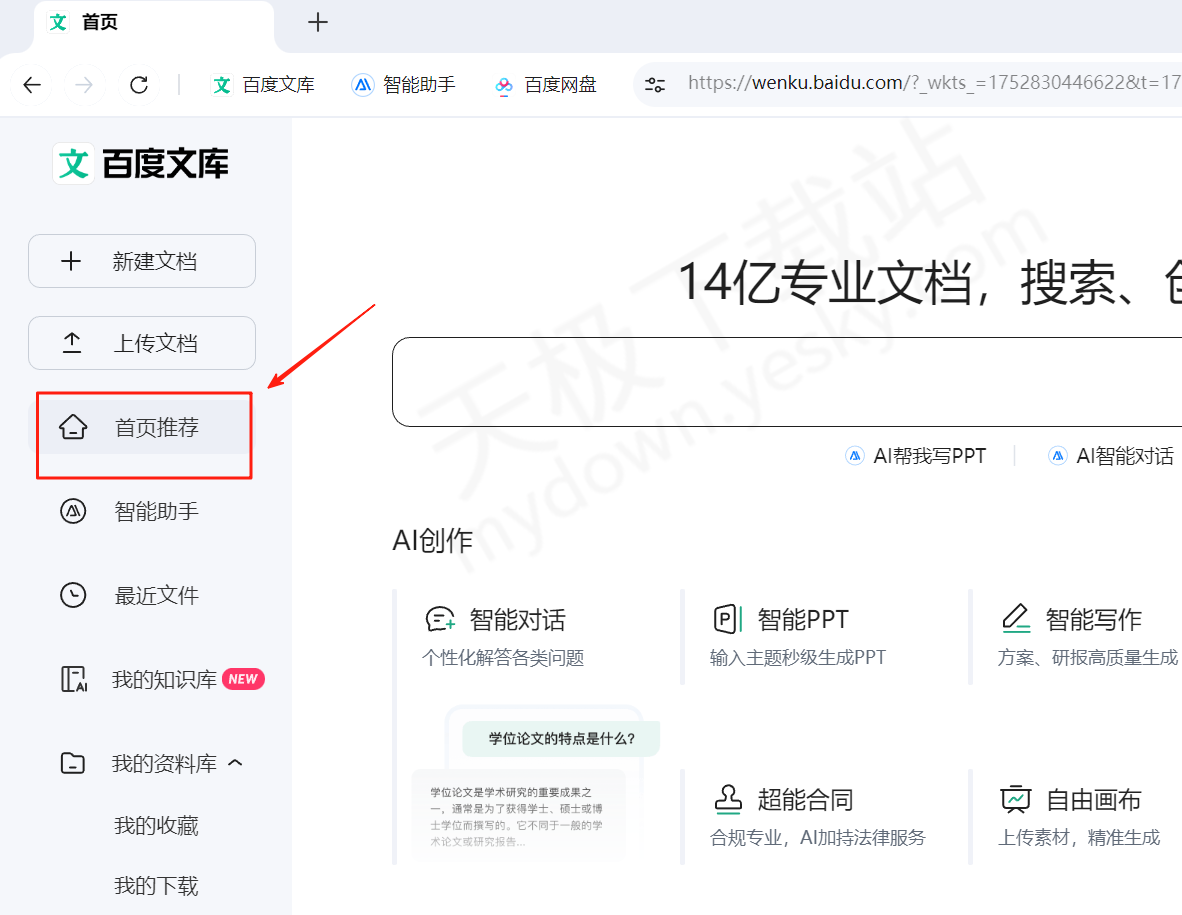Collapse 我的资料库 with its chevron arrow
The image size is (1182, 915).
(x=235, y=763)
